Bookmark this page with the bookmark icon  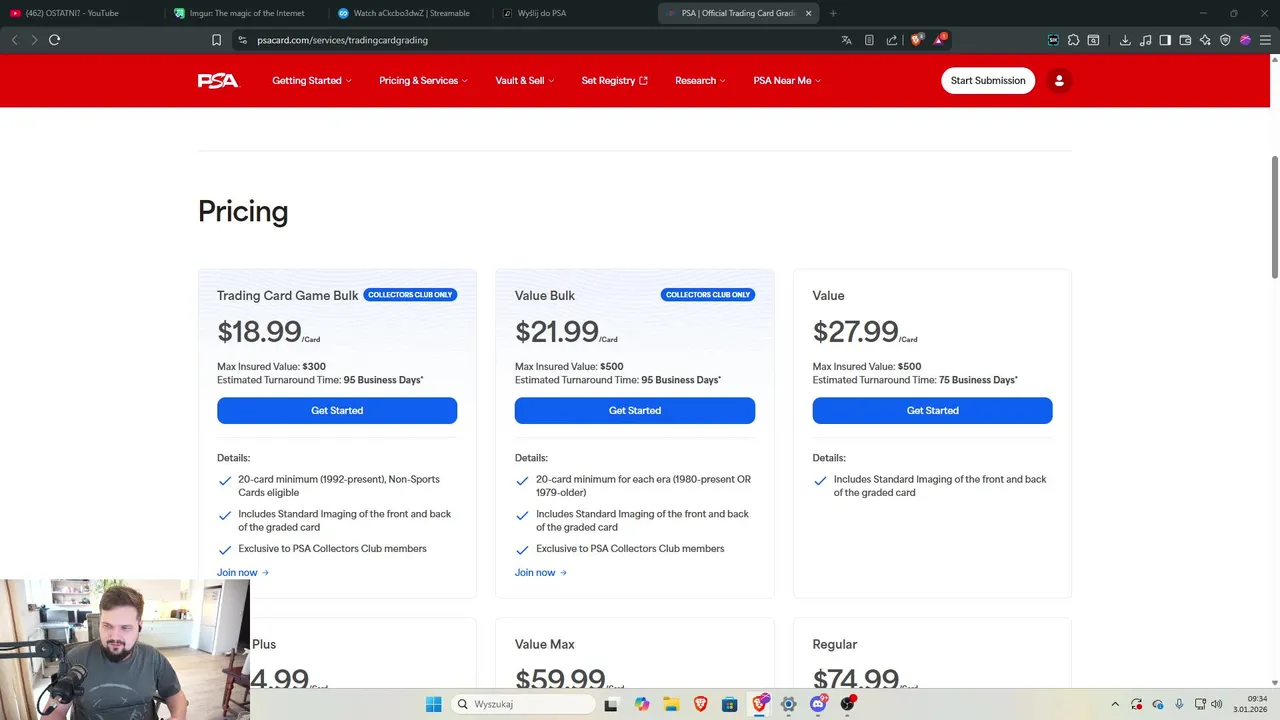pyautogui.click(x=216, y=40)
